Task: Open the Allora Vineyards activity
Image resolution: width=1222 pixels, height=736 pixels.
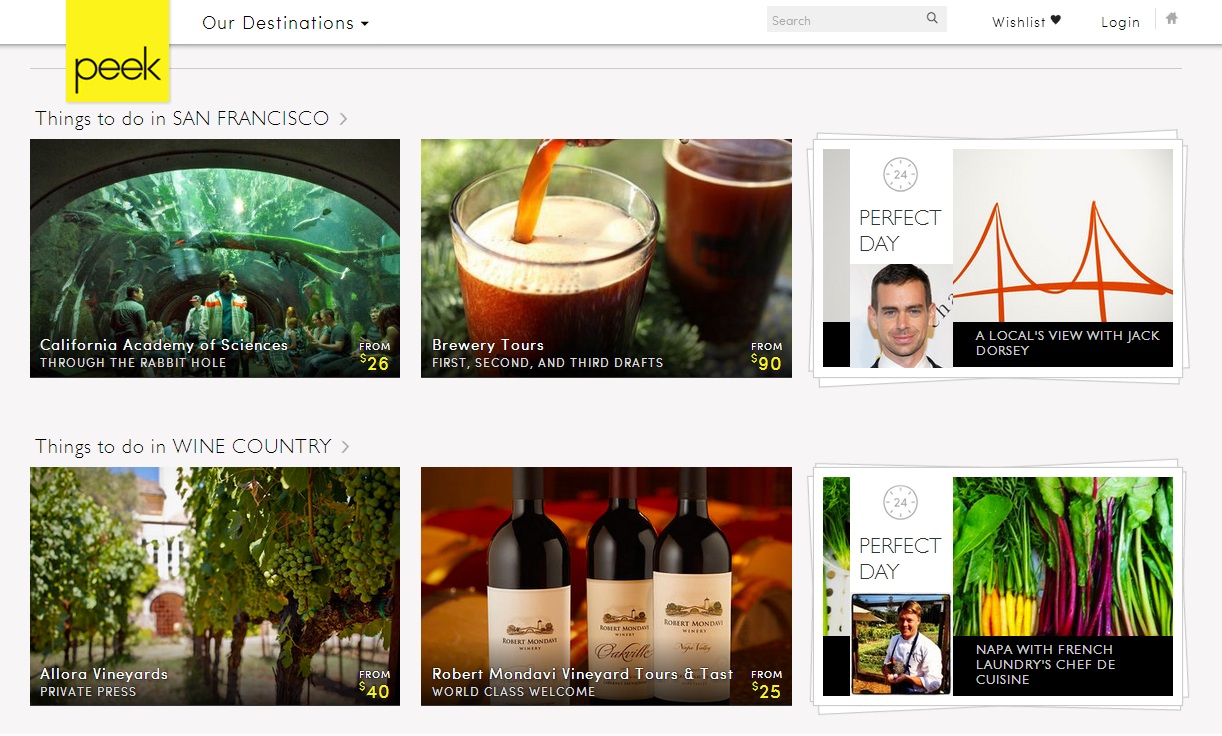Action: pyautogui.click(x=215, y=586)
